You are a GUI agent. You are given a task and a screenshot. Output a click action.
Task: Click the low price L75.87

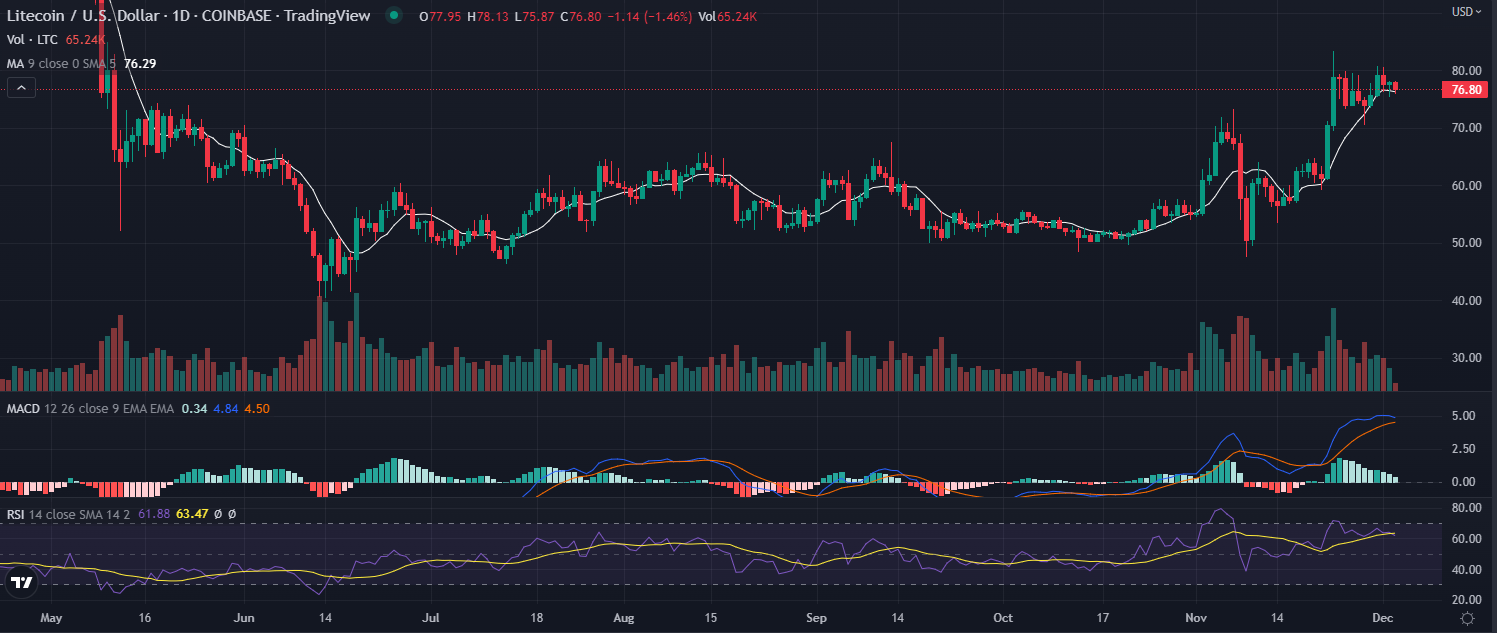coord(535,15)
